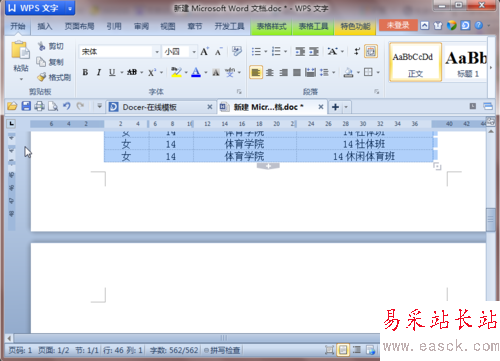The width and height of the screenshot is (500, 361).
Task: Click the bullet list icon
Action: click(256, 51)
